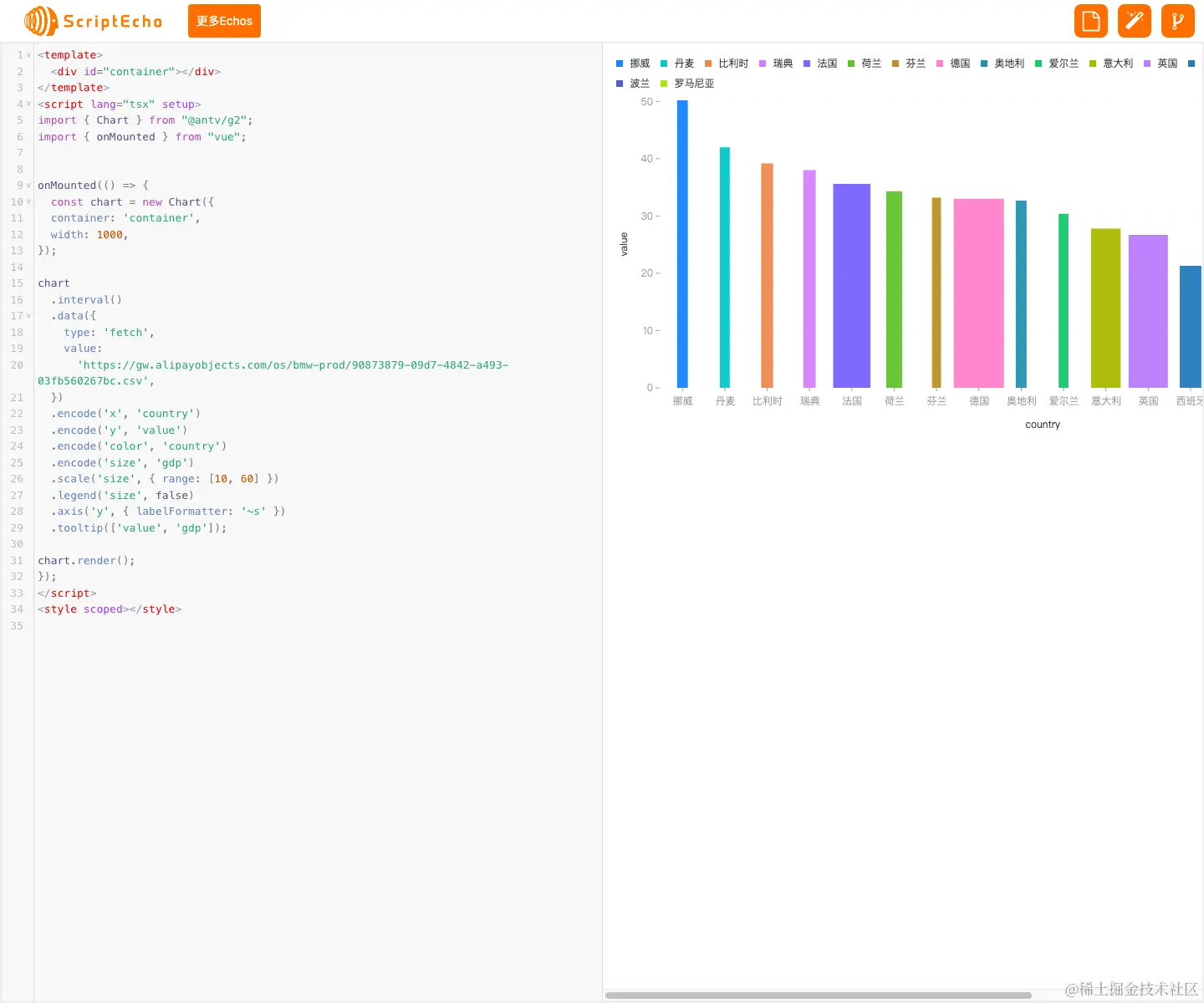This screenshot has width=1204, height=1003.
Task: Click the 'country' x-axis title
Action: pos(1043,425)
